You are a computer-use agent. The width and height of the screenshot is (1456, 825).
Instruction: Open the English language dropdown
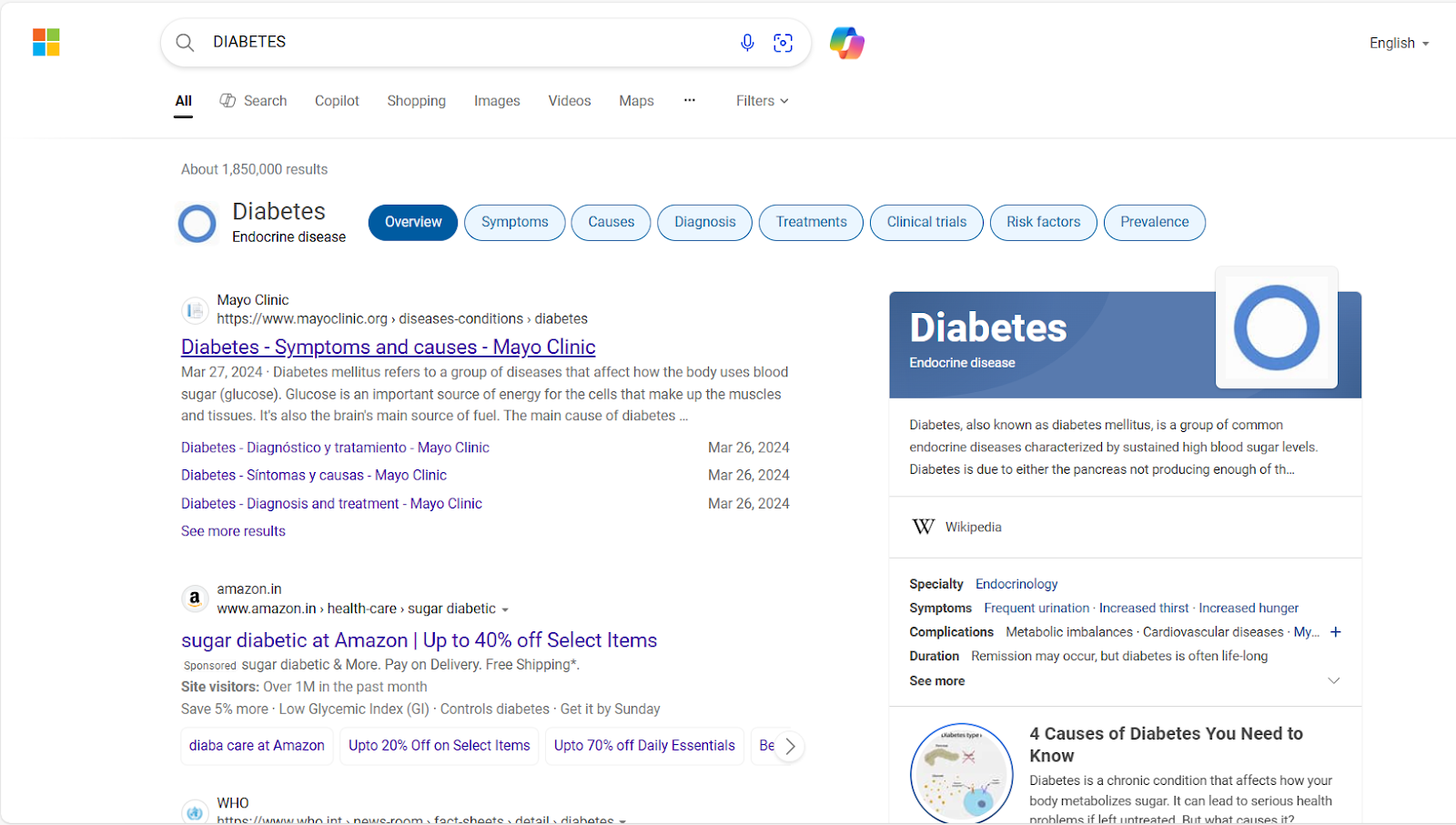(1399, 43)
